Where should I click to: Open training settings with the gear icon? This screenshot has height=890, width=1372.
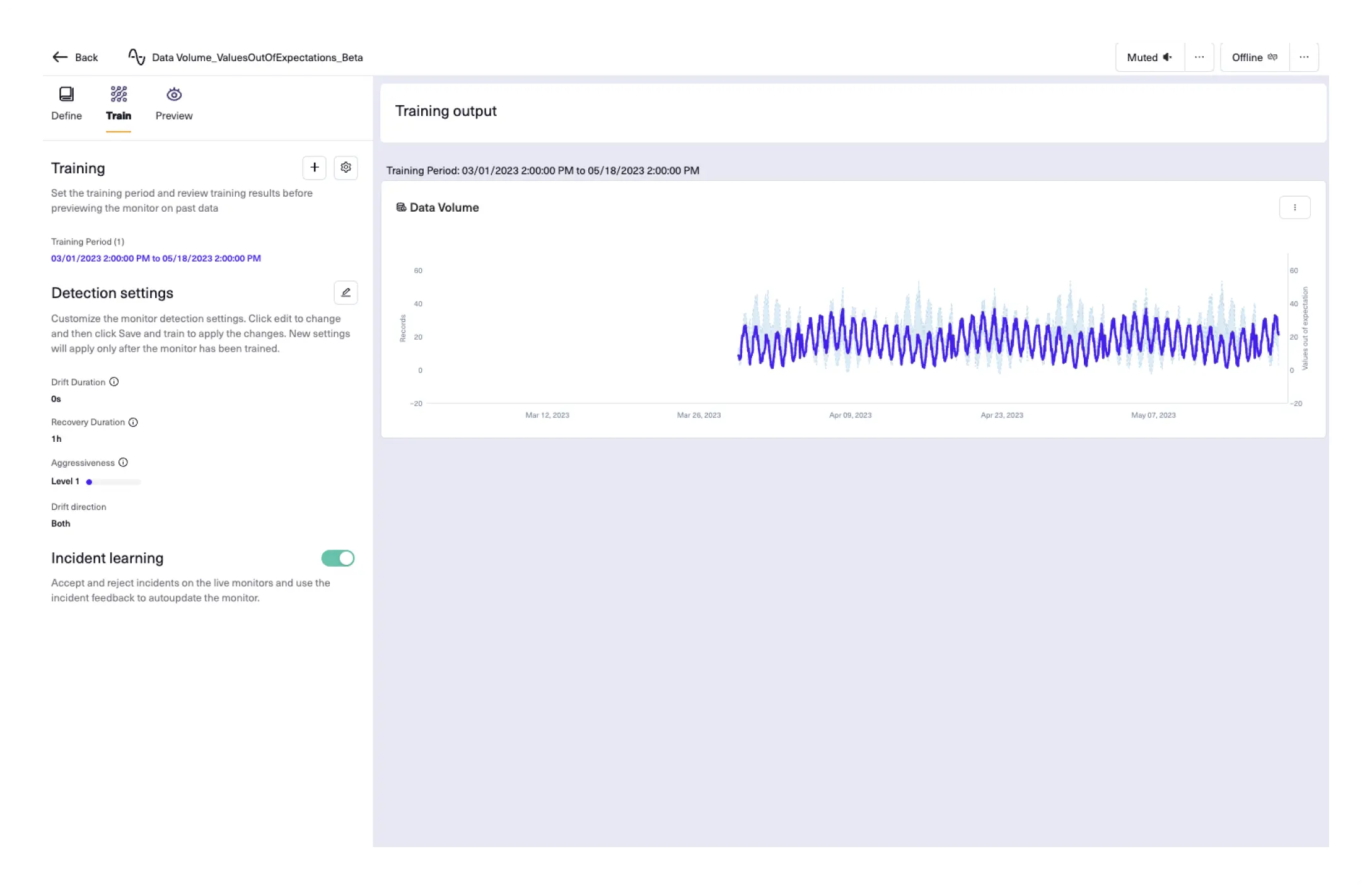coord(346,168)
